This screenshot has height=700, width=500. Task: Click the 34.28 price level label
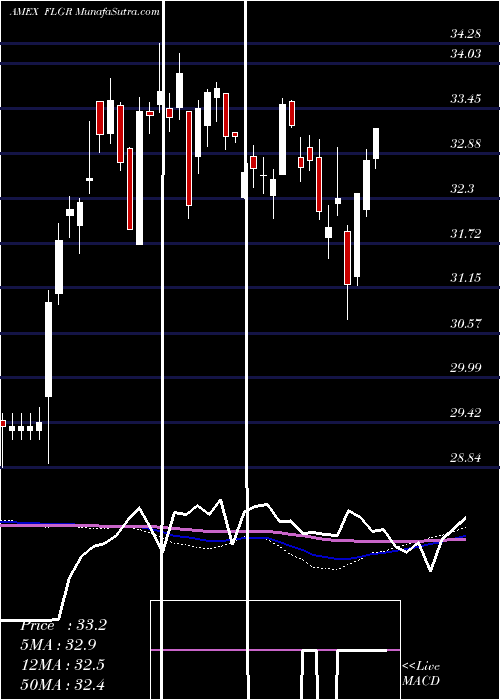(466, 33)
